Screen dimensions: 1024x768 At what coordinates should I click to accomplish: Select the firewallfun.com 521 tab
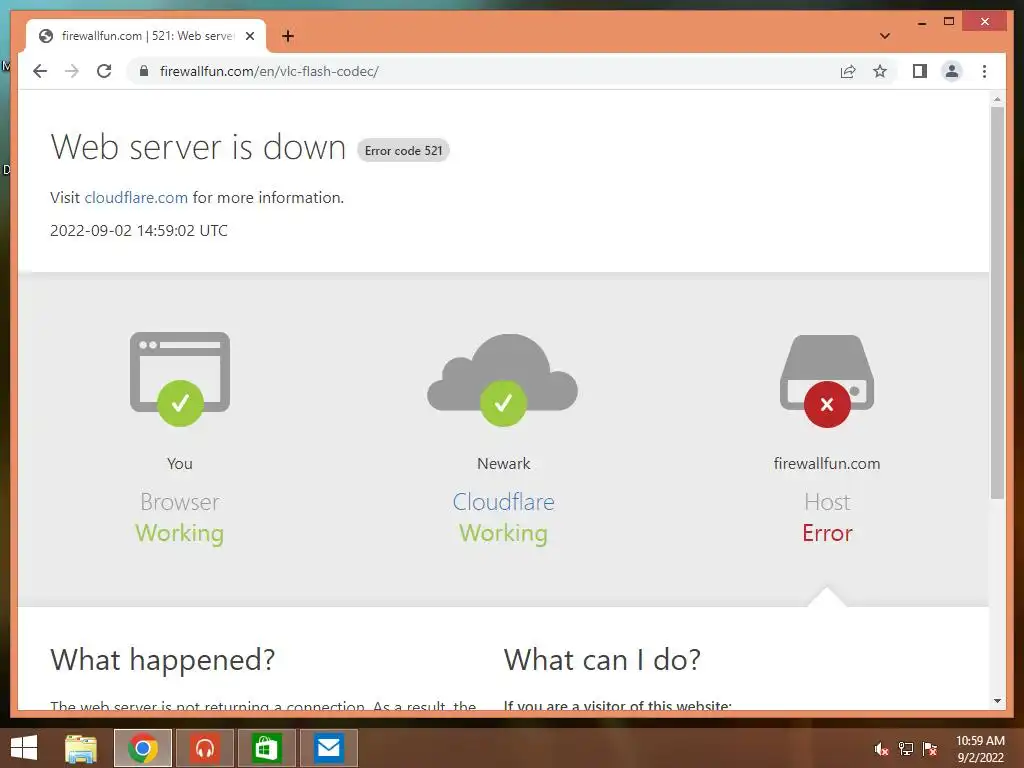tap(146, 36)
